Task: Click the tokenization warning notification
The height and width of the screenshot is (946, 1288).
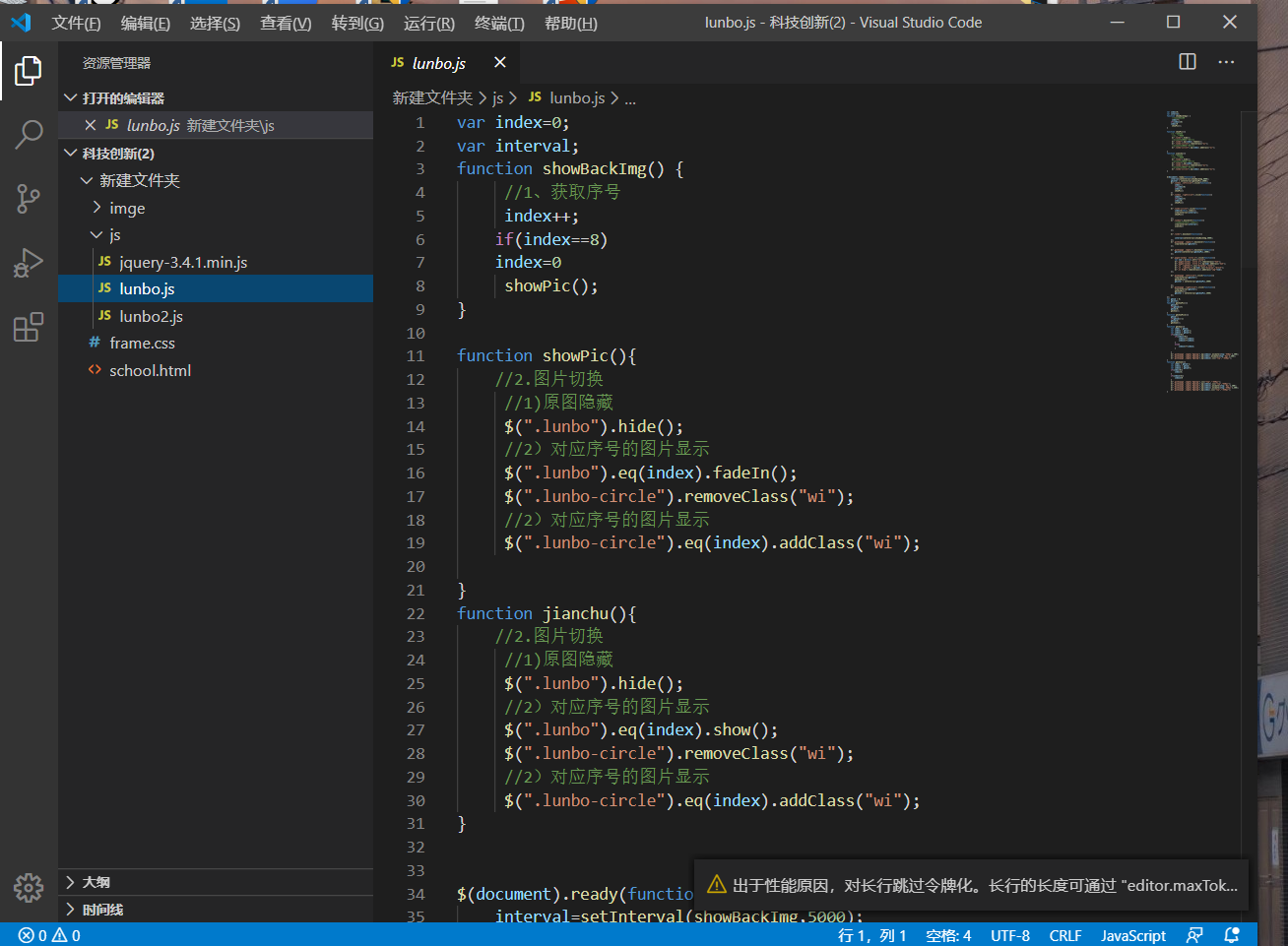Action: click(972, 885)
